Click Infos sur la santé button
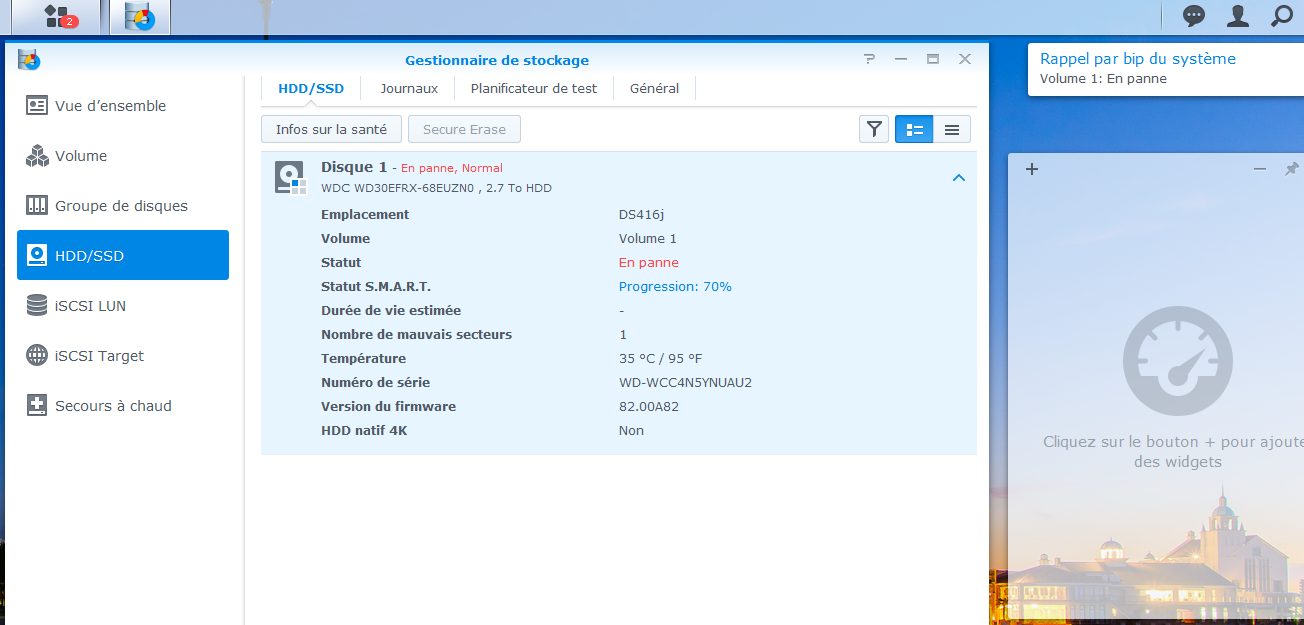The width and height of the screenshot is (1304, 625). tap(331, 129)
